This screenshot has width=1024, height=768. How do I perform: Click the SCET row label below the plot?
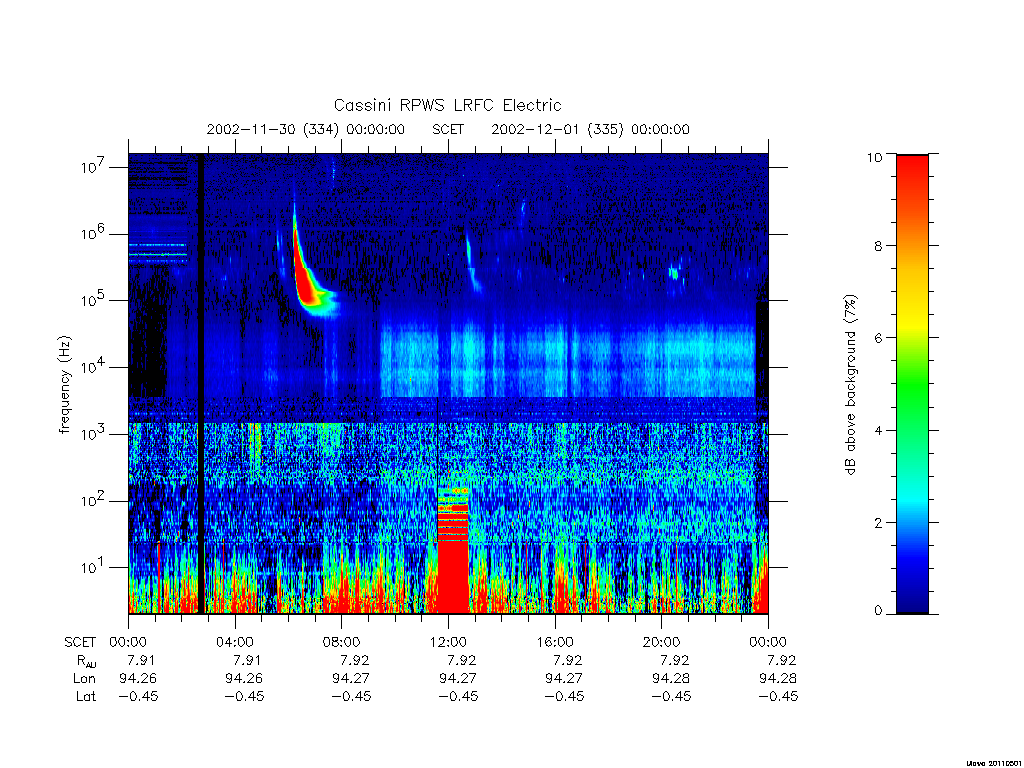[x=80, y=642]
